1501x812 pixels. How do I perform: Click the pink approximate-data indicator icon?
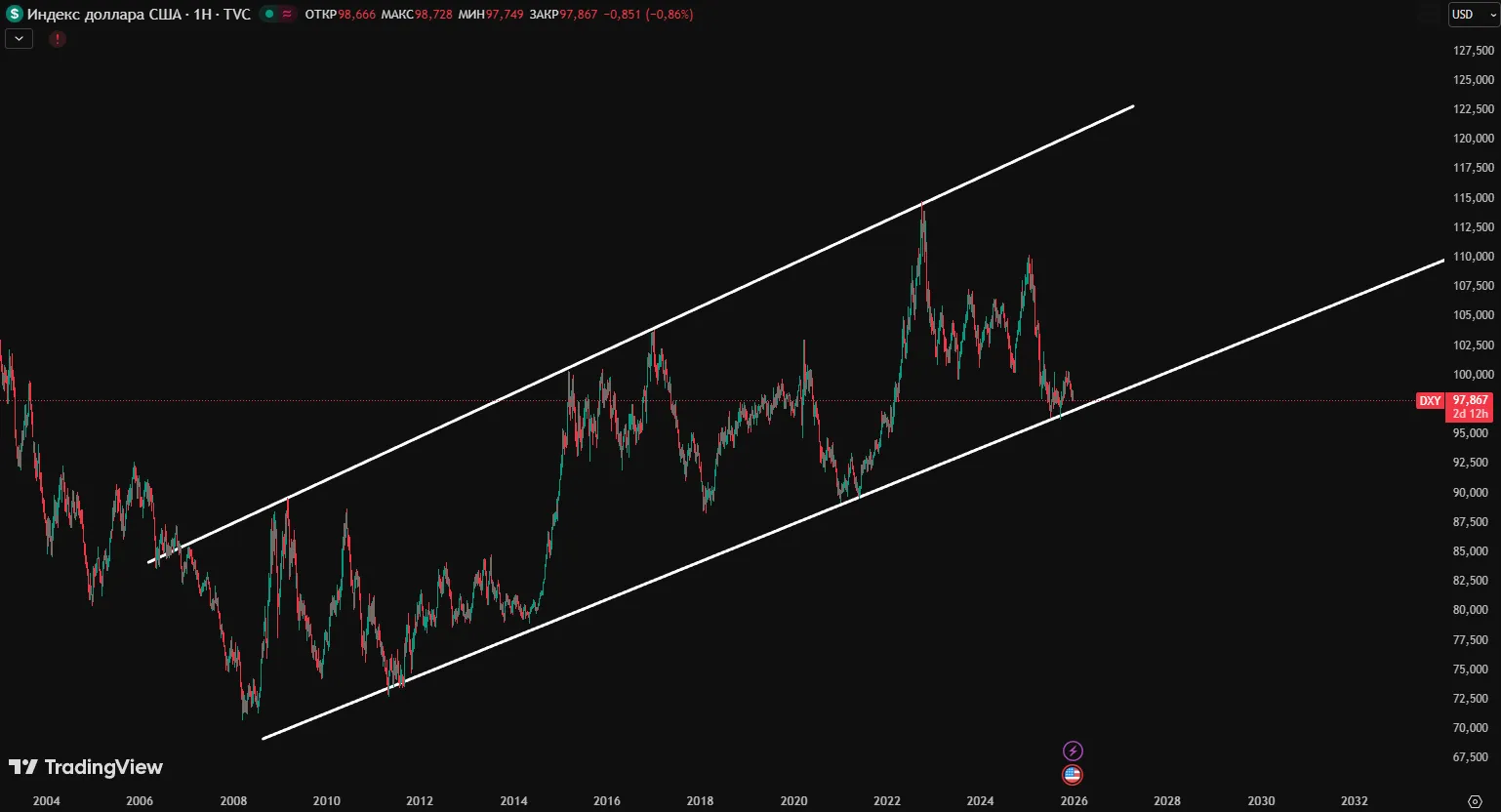(287, 15)
